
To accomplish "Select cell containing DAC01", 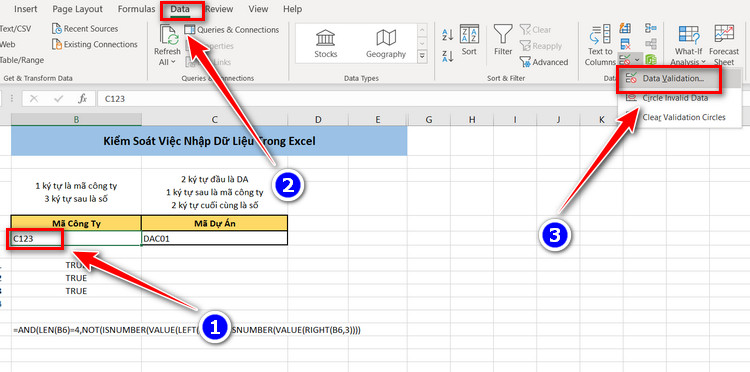I will pyautogui.click(x=215, y=239).
